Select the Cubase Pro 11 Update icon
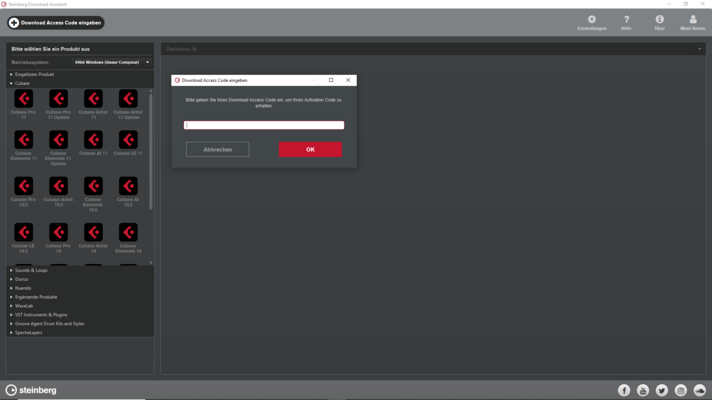The image size is (712, 400). click(59, 99)
